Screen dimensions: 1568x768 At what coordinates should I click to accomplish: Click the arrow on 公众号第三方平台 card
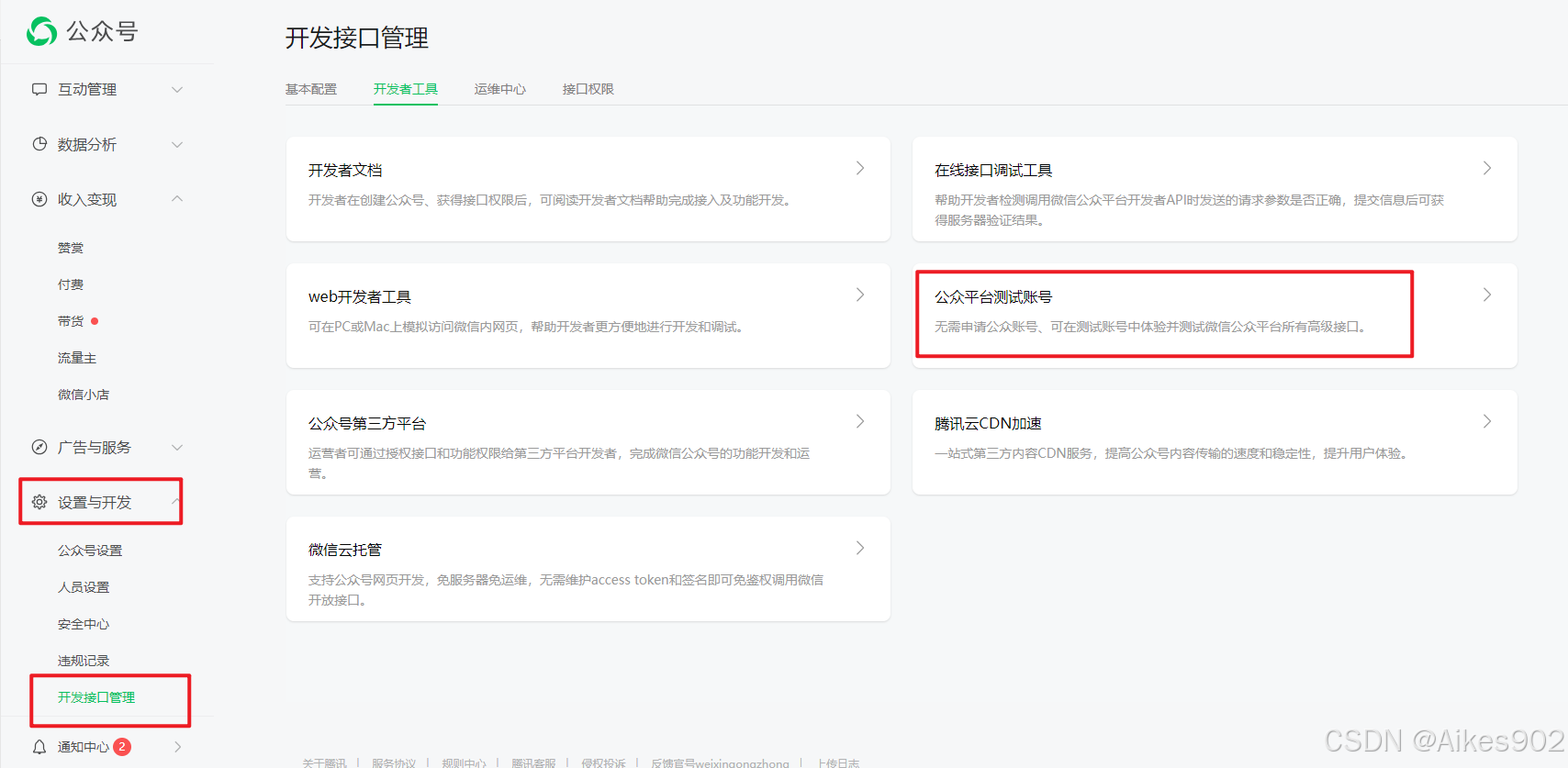coord(860,421)
